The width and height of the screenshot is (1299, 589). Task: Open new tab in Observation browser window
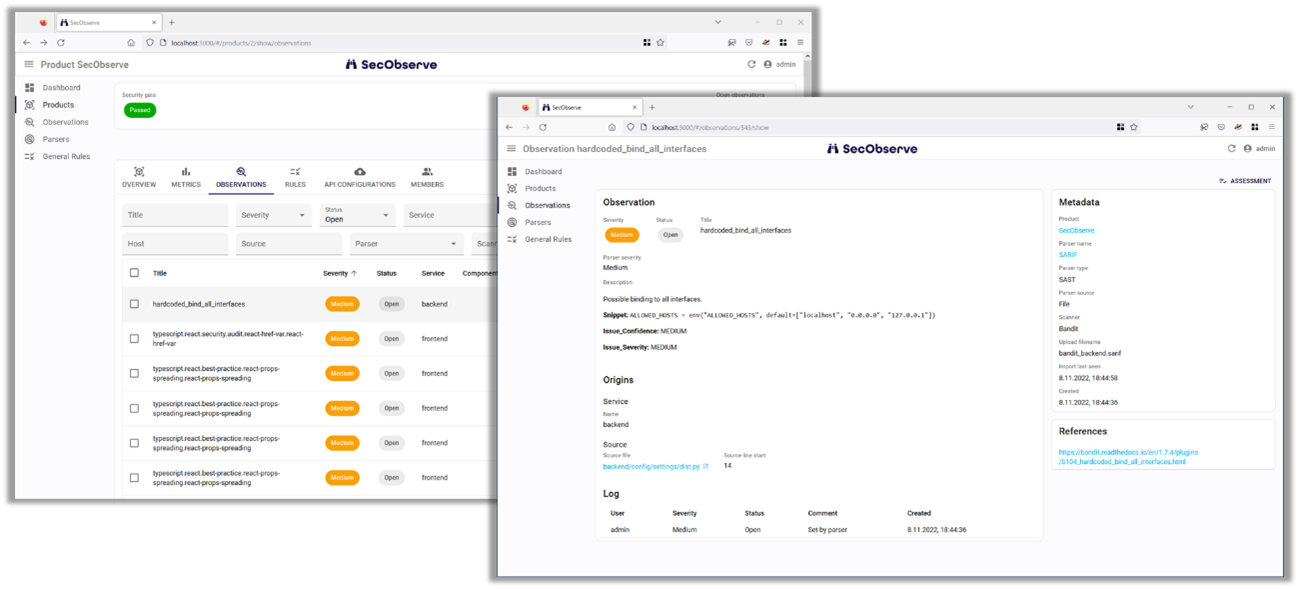click(x=652, y=107)
